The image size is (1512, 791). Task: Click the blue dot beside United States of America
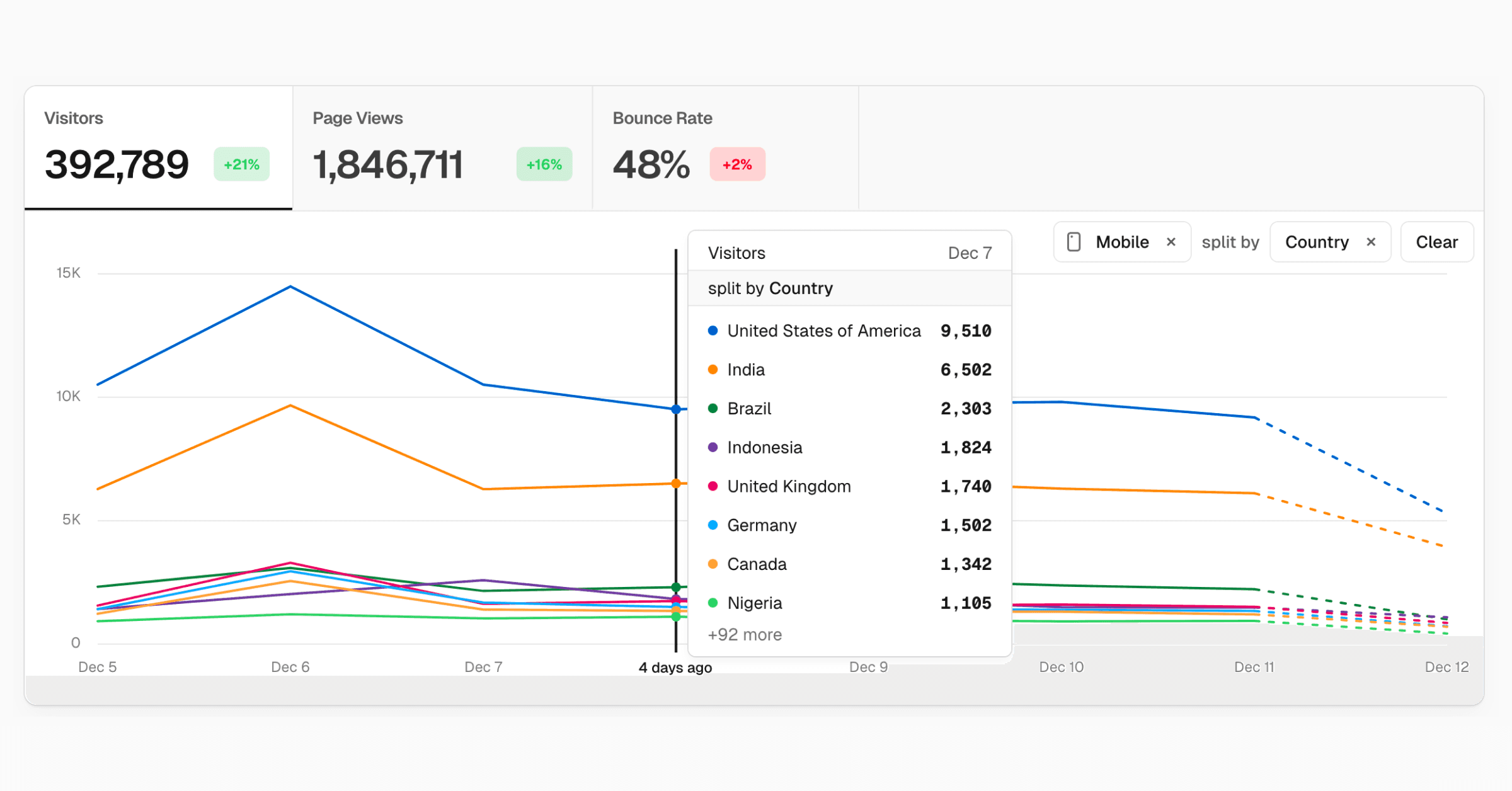coord(714,330)
